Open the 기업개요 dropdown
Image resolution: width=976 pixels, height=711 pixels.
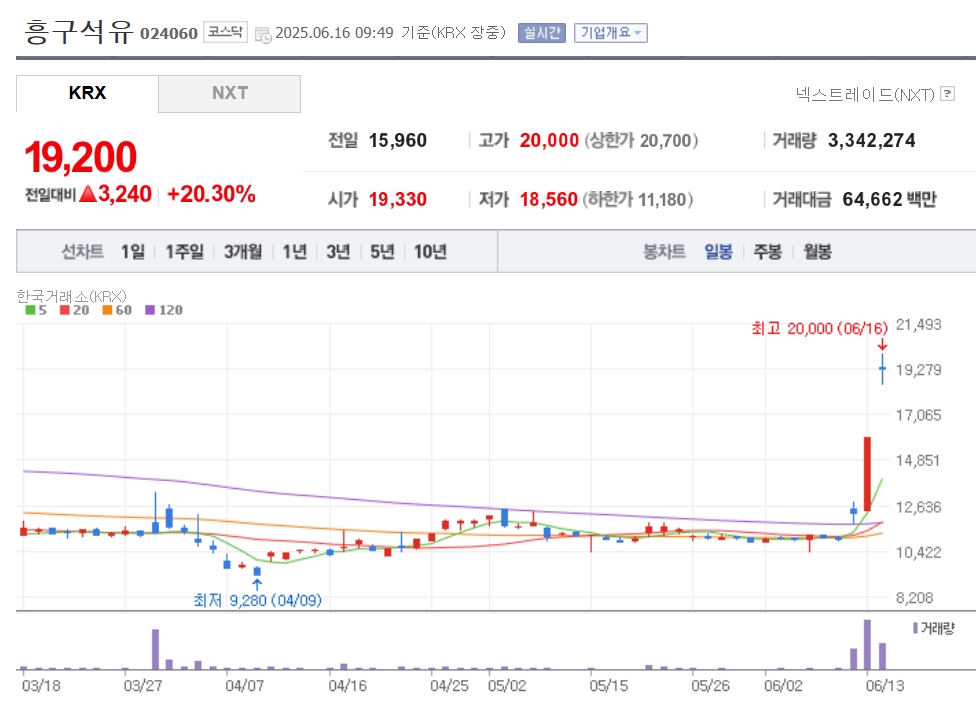(611, 33)
